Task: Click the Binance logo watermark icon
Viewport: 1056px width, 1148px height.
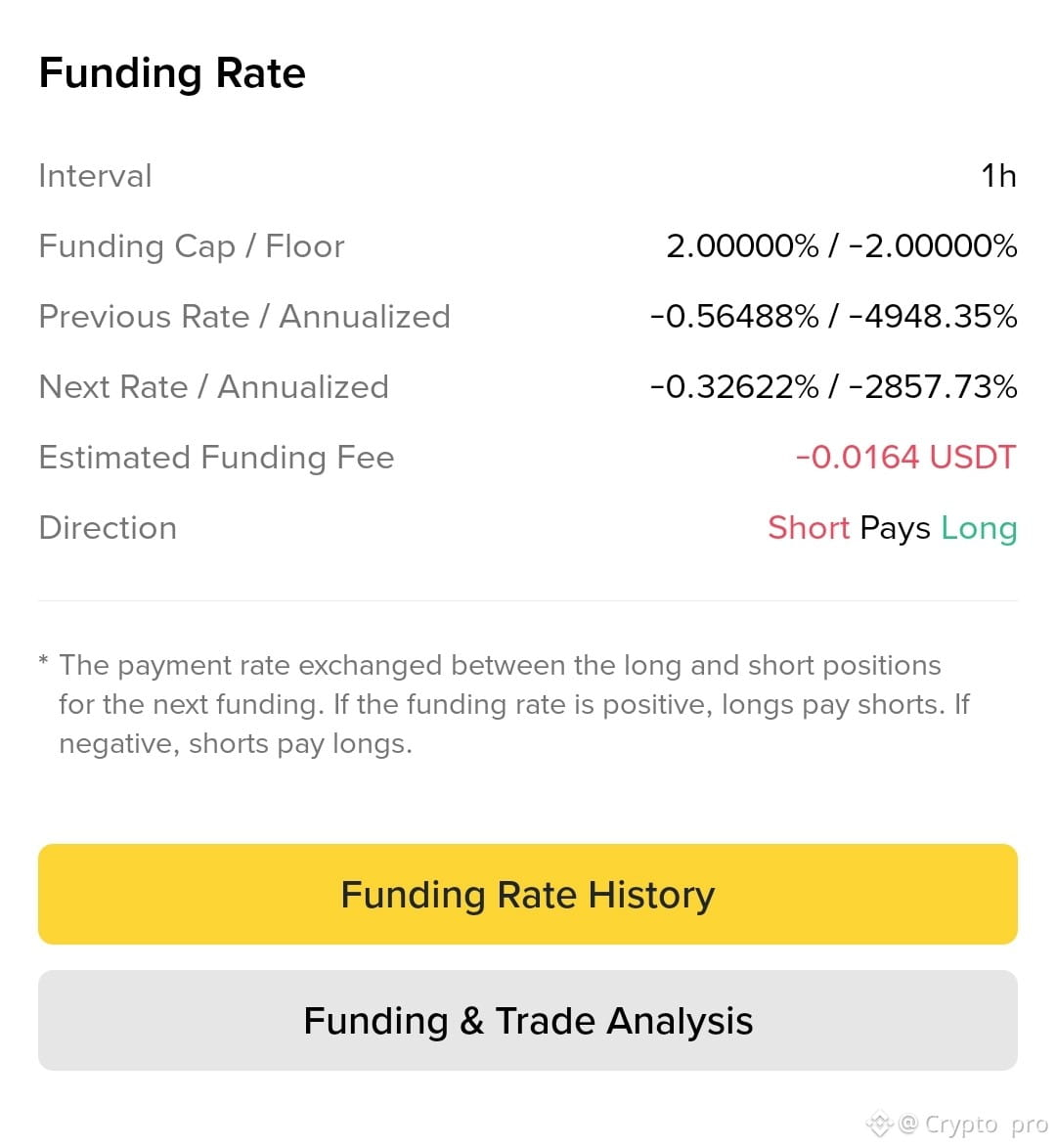Action: pyautogui.click(x=880, y=1123)
